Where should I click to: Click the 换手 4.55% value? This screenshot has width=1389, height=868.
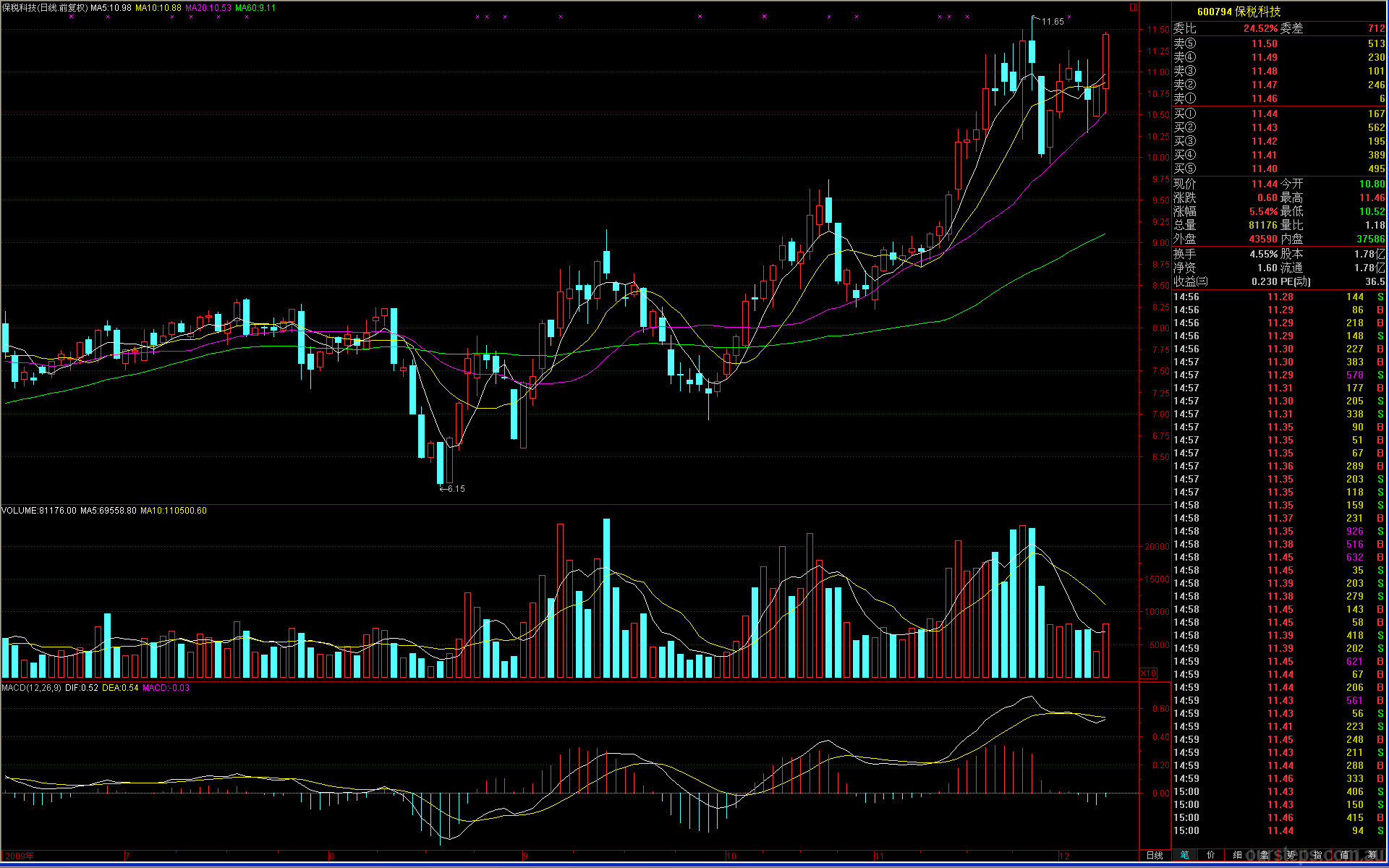(x=1263, y=255)
